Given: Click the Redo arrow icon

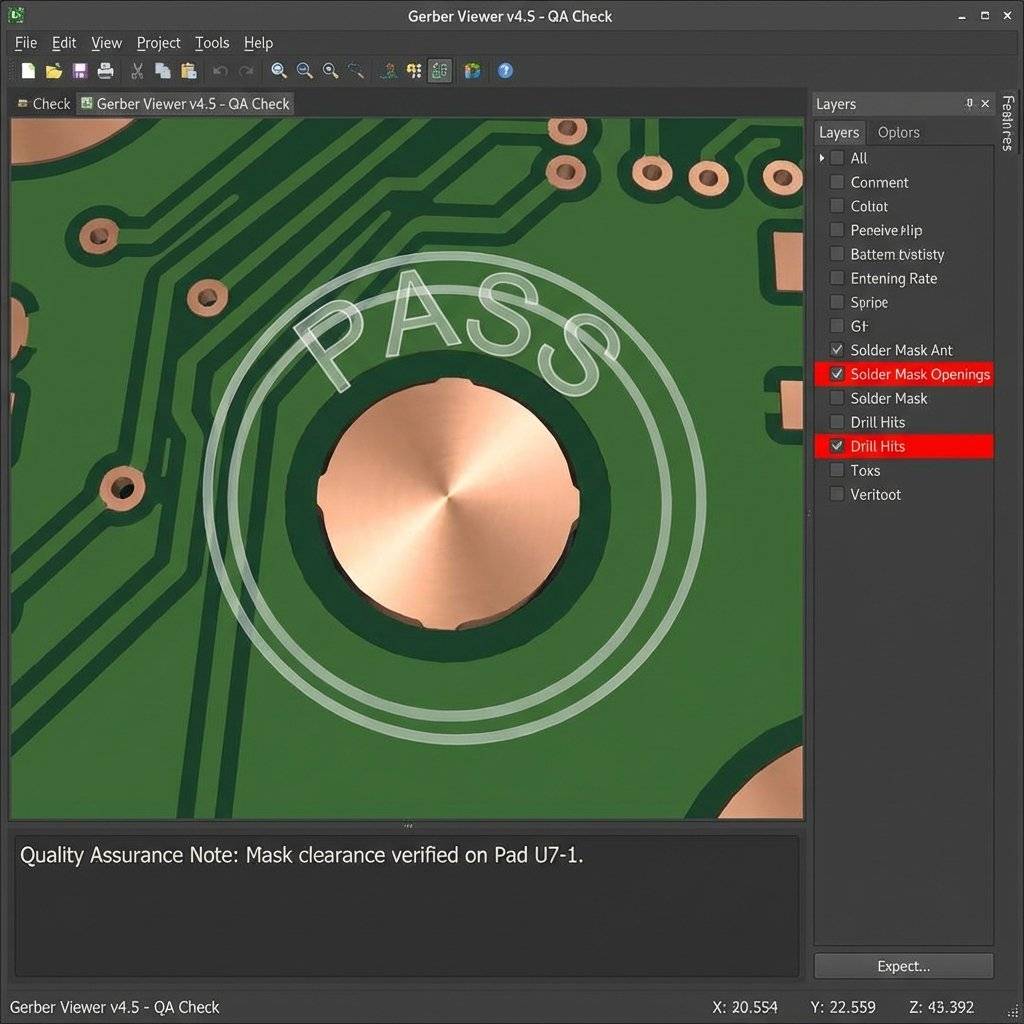Looking at the screenshot, I should coord(246,71).
